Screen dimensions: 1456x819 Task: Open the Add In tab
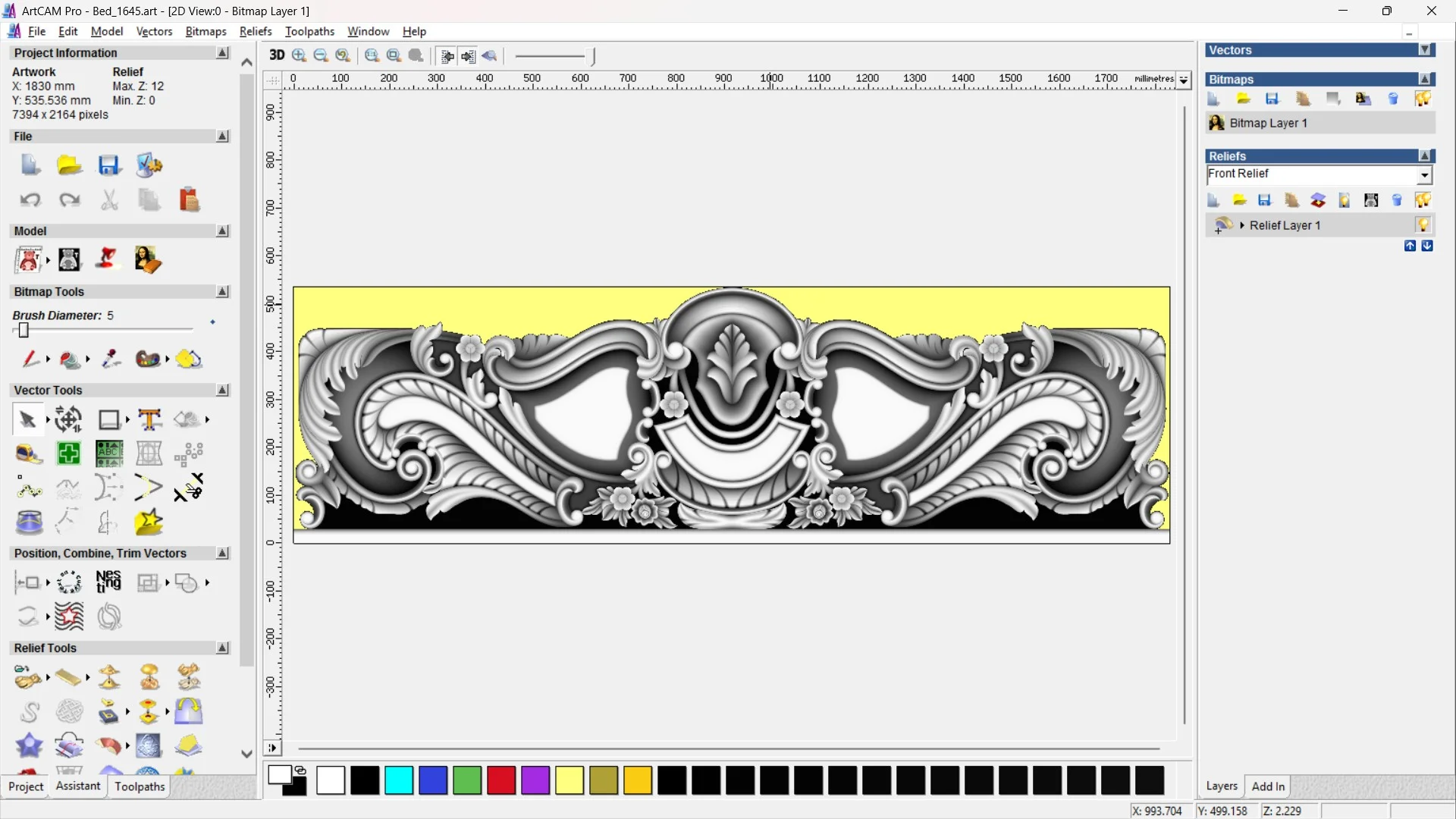coord(1268,786)
